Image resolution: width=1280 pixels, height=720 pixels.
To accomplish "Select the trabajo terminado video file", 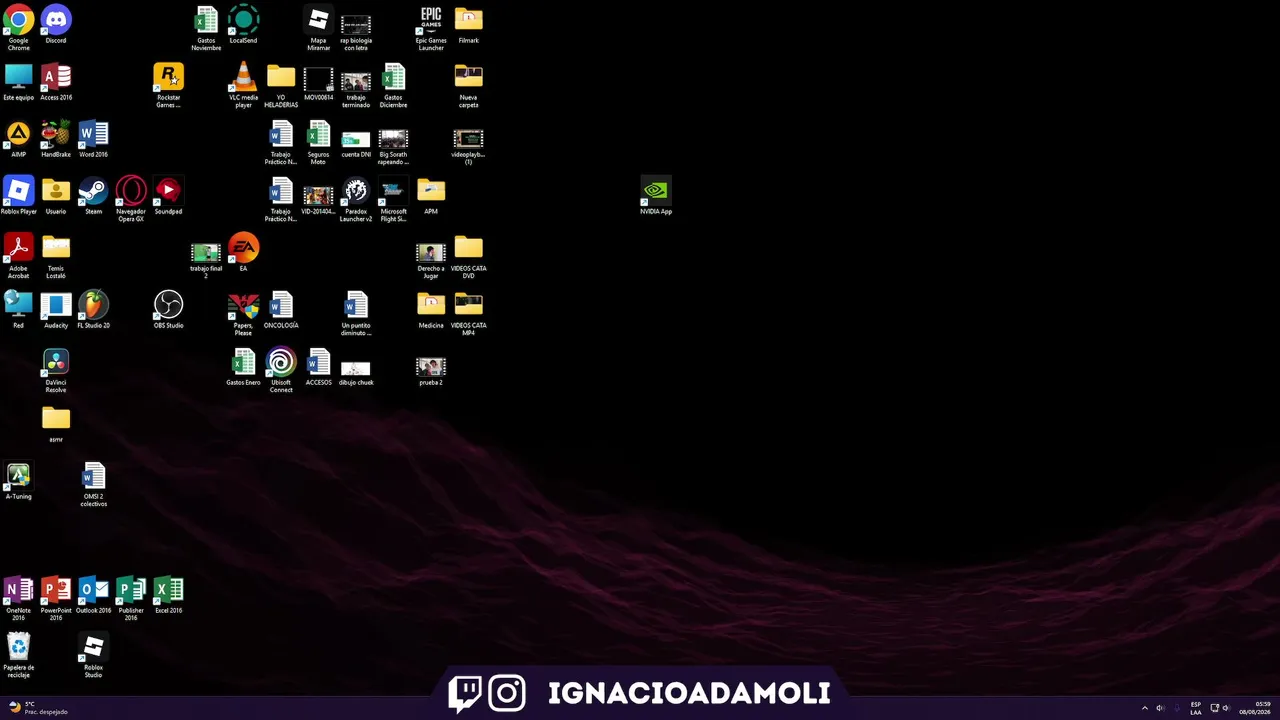I will point(356,80).
